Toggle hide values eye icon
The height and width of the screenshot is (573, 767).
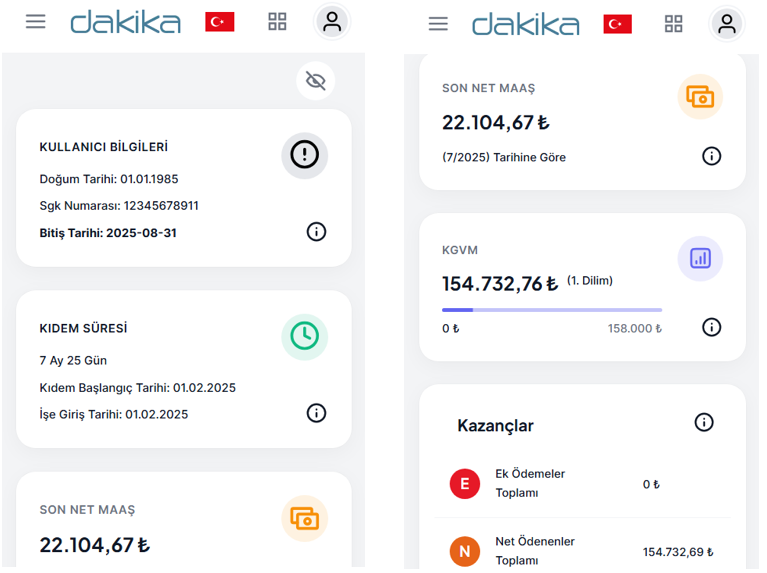coord(316,81)
